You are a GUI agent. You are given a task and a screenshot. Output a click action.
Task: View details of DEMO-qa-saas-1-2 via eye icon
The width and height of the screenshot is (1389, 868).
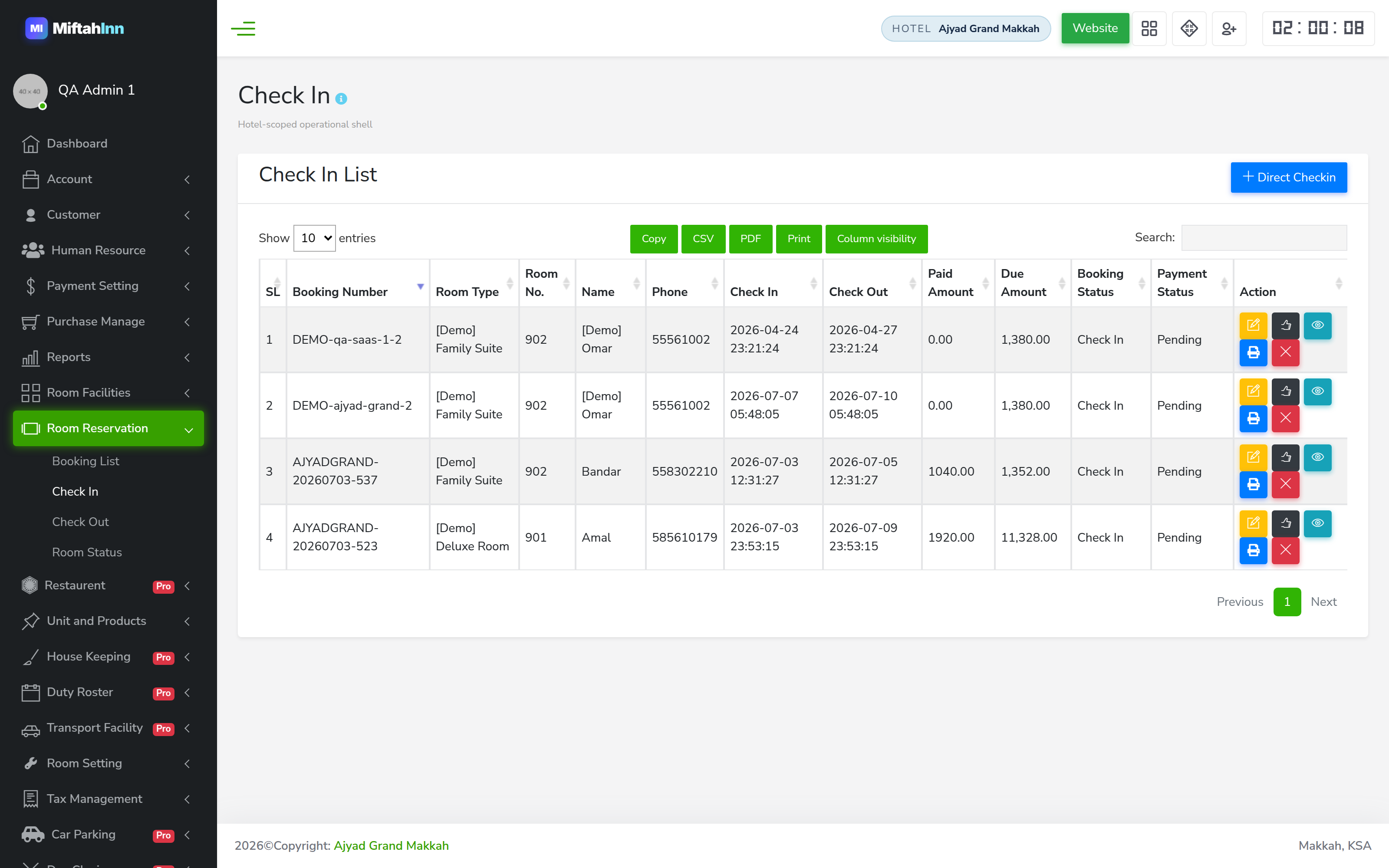[x=1317, y=325]
